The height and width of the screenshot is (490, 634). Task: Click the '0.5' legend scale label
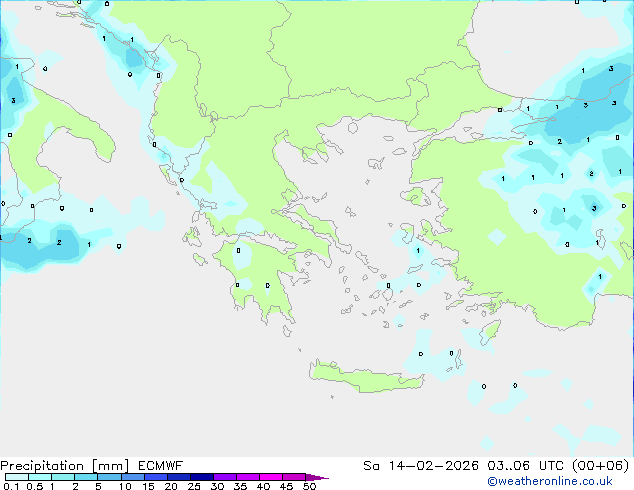tap(35, 486)
